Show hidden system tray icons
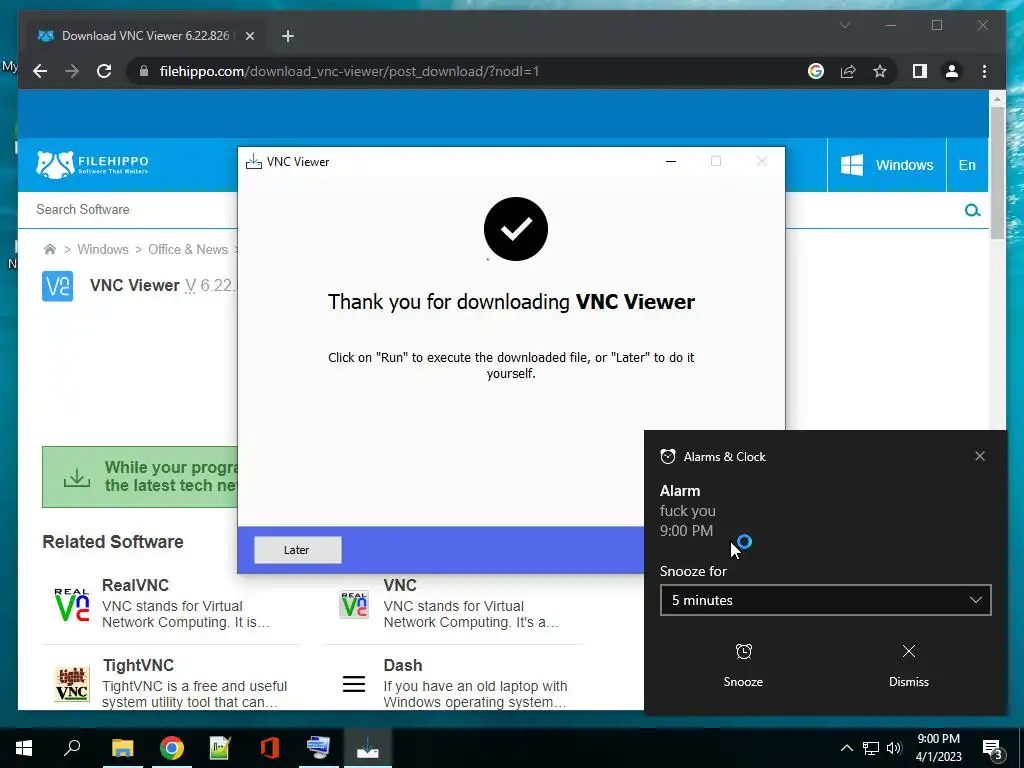 coord(846,748)
